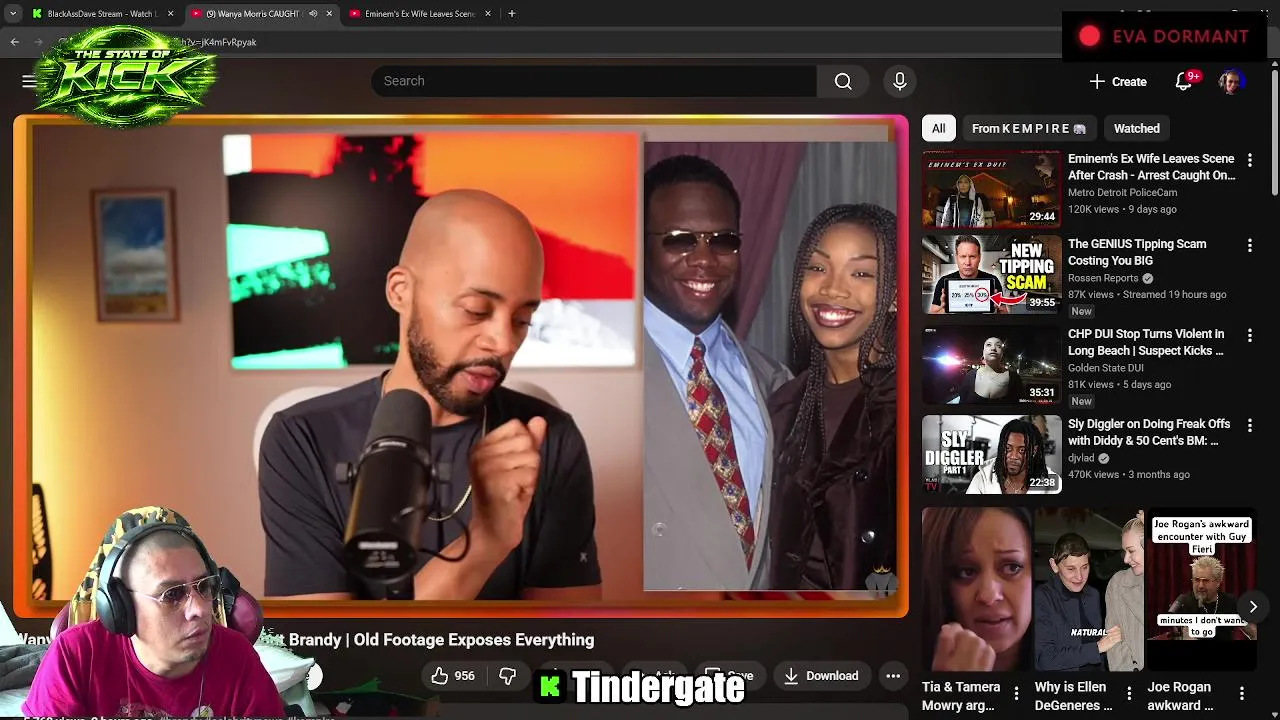This screenshot has height=720, width=1280.
Task: Download the video
Action: coord(821,676)
